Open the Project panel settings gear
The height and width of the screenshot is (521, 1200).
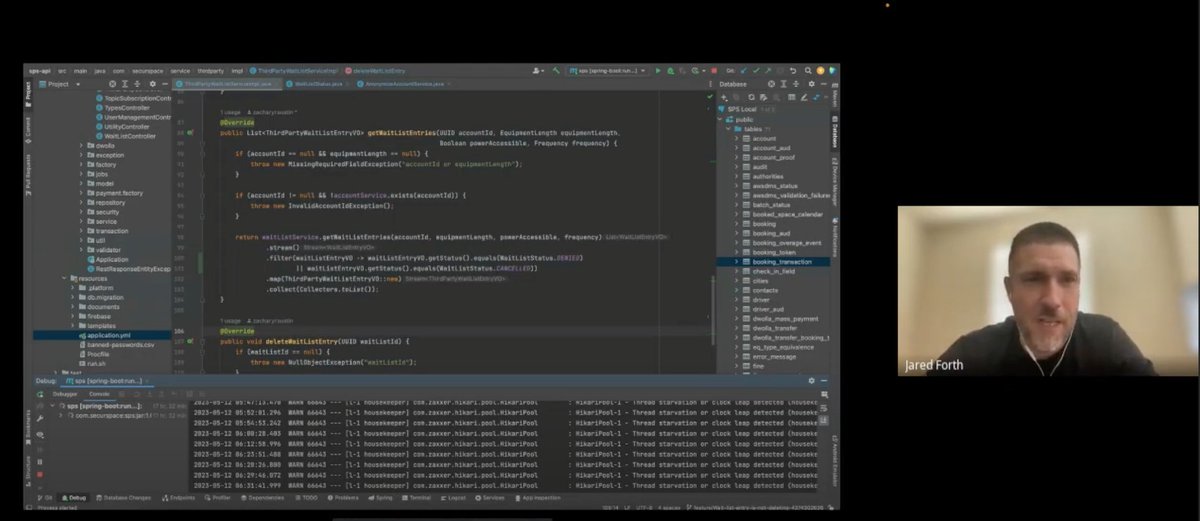152,84
